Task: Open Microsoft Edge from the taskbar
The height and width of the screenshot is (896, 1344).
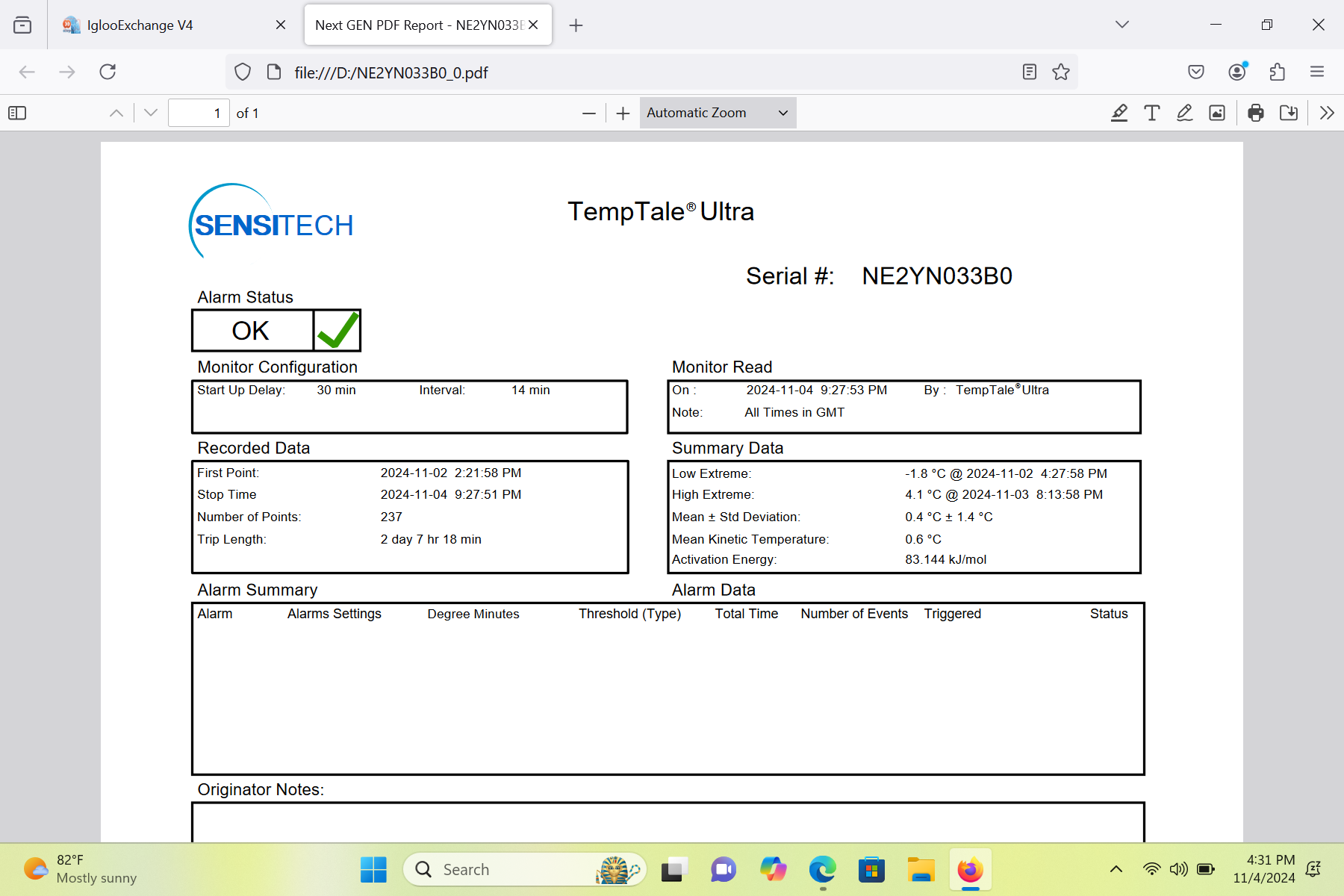Action: point(822,869)
